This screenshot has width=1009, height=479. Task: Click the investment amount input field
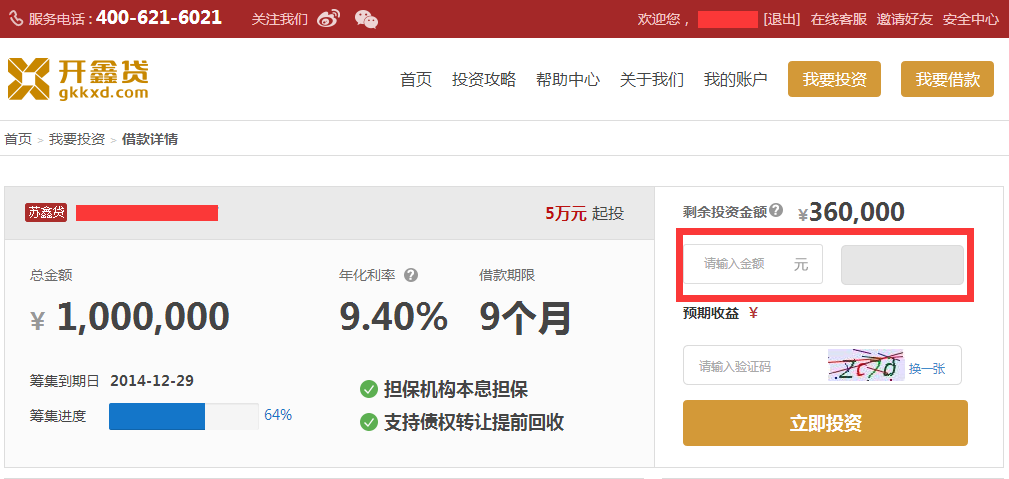(740, 264)
